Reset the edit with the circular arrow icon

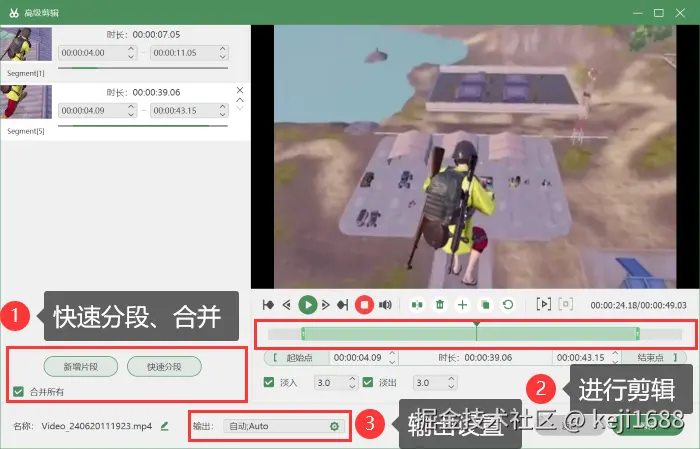508,305
